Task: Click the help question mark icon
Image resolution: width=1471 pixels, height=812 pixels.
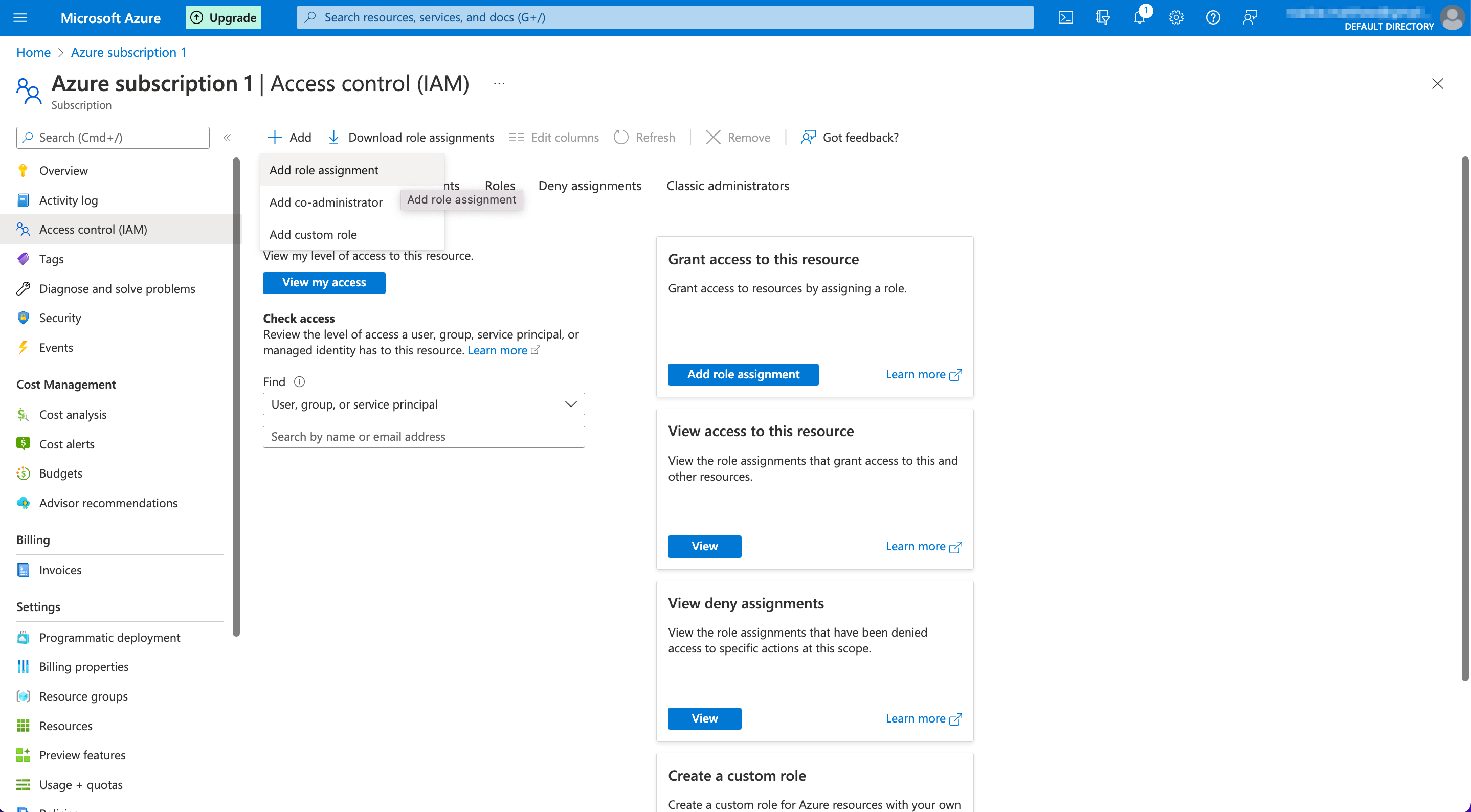Action: tap(1212, 17)
